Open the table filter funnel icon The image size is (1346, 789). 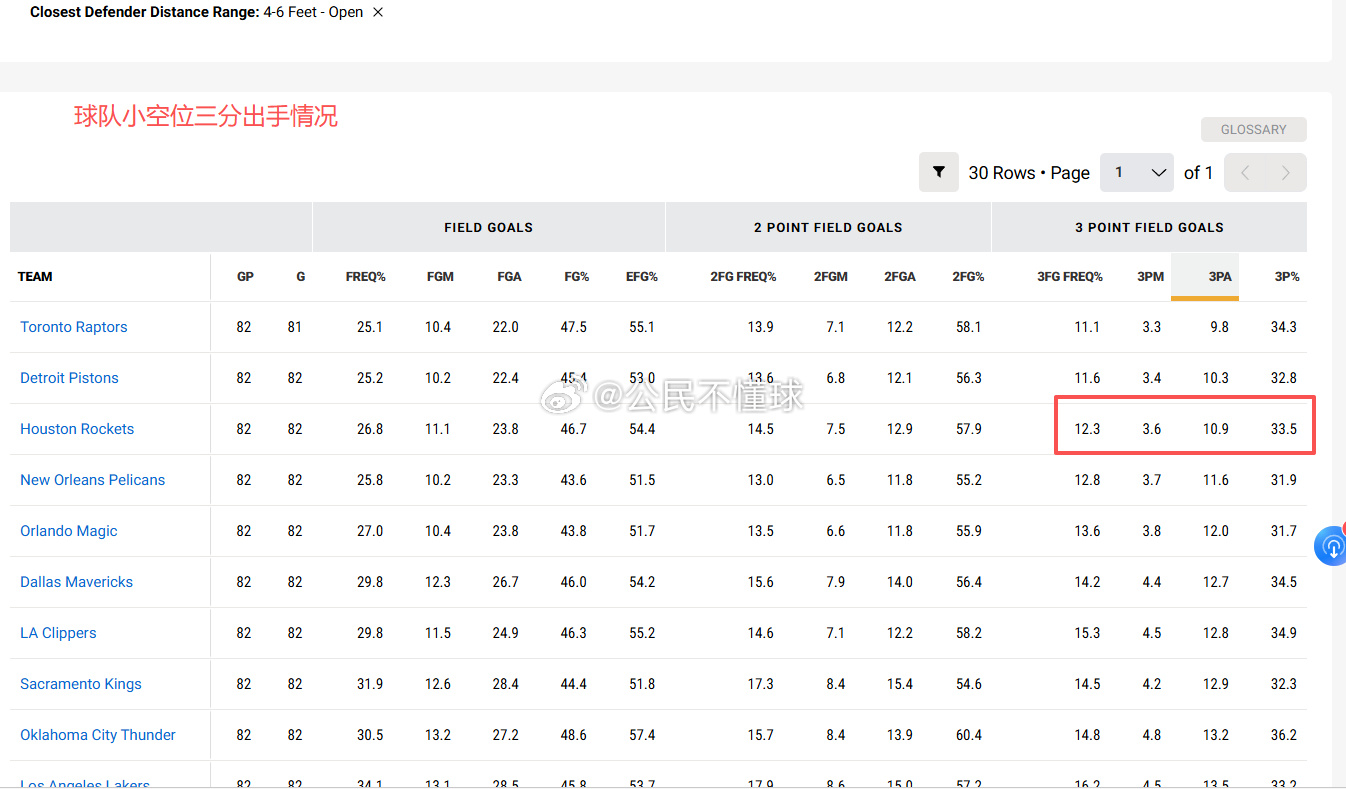pos(939,172)
